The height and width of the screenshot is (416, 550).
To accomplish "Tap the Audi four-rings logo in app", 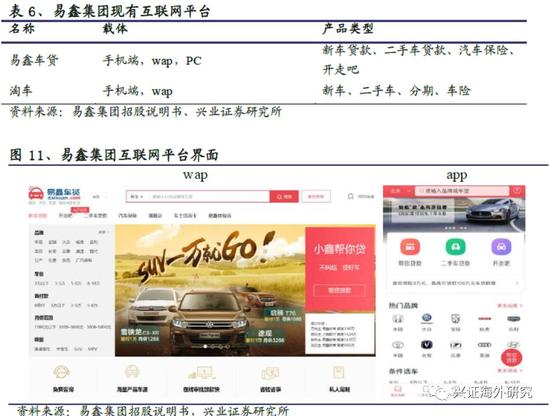I will (484, 345).
